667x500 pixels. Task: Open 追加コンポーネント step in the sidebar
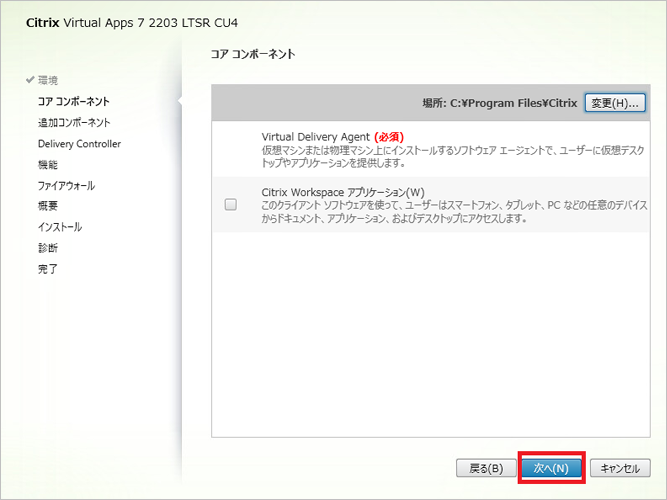pos(74,123)
